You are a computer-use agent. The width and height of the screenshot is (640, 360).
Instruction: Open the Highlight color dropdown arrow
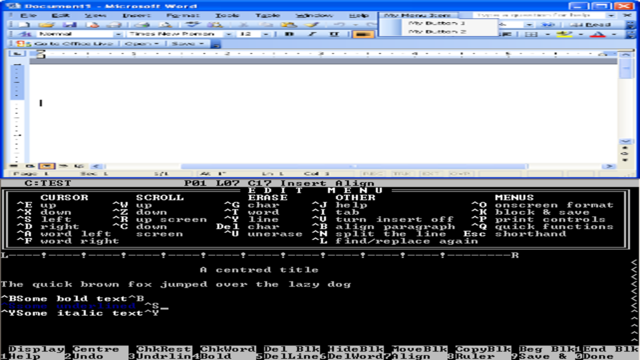pyautogui.click(x=580, y=34)
